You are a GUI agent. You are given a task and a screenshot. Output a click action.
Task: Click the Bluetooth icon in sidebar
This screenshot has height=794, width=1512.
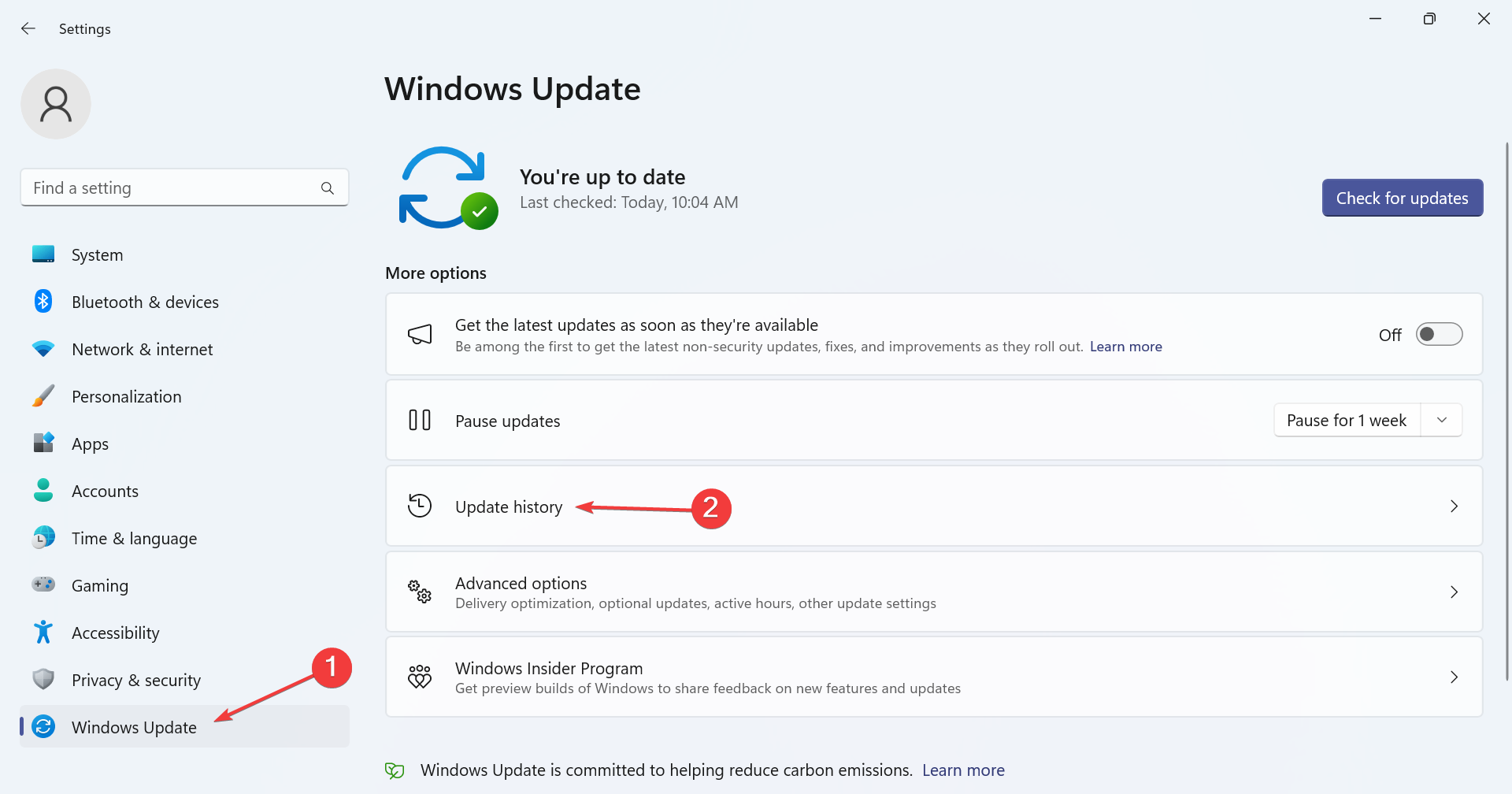point(43,302)
